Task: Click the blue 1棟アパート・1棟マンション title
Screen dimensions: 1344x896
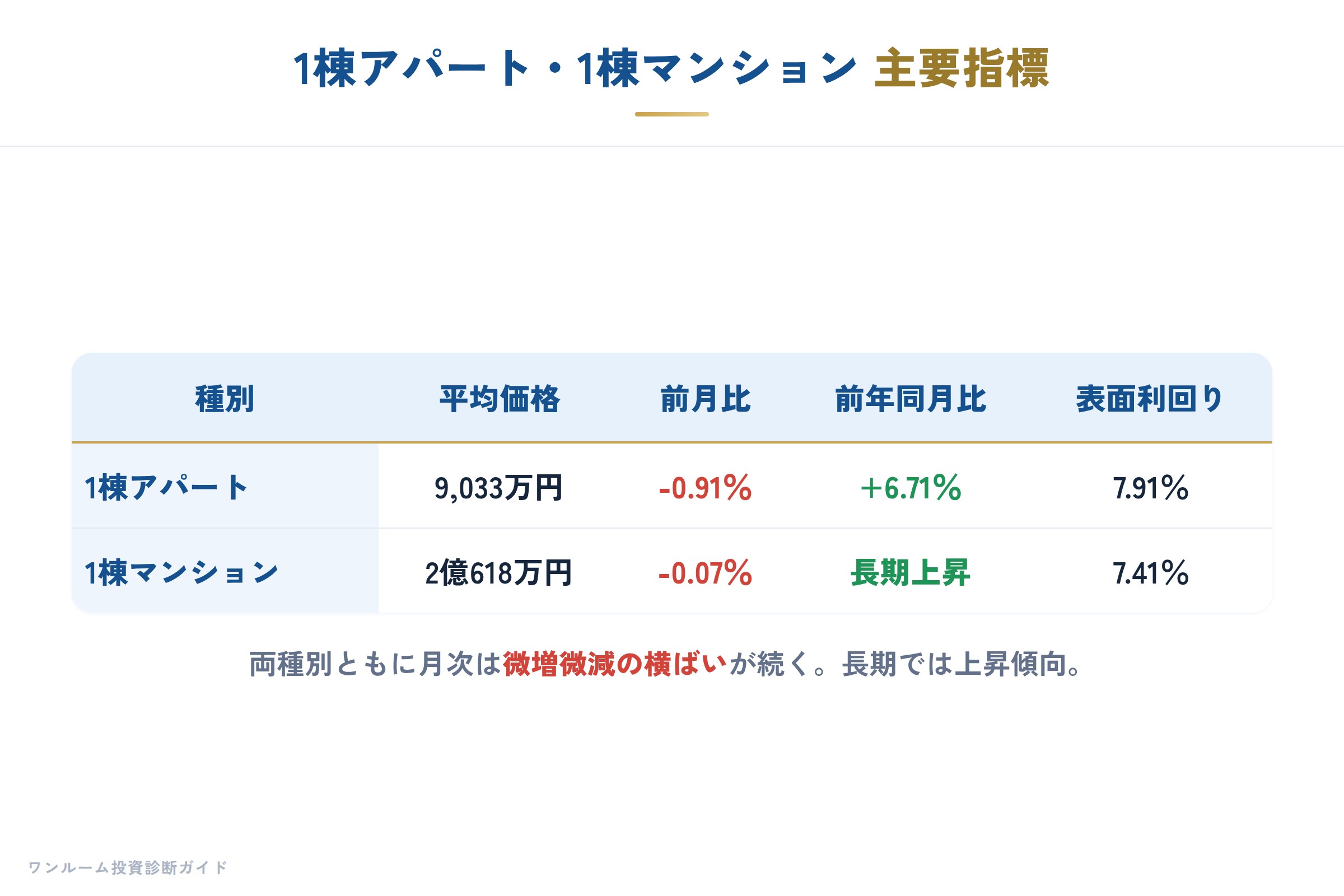Action: (575, 68)
